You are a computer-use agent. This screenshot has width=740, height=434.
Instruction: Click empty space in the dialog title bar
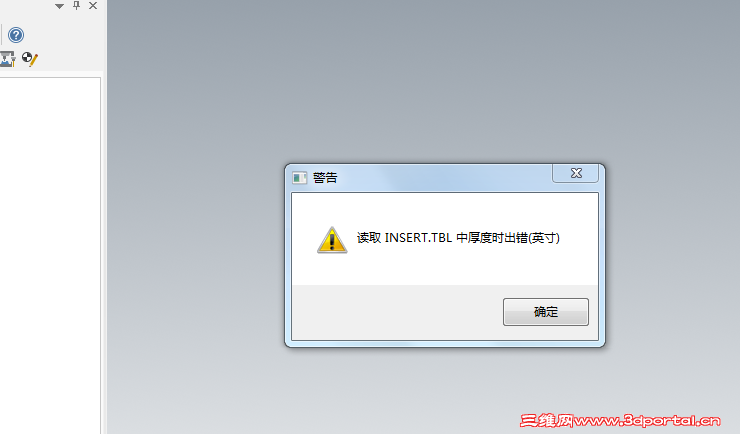[x=444, y=178]
